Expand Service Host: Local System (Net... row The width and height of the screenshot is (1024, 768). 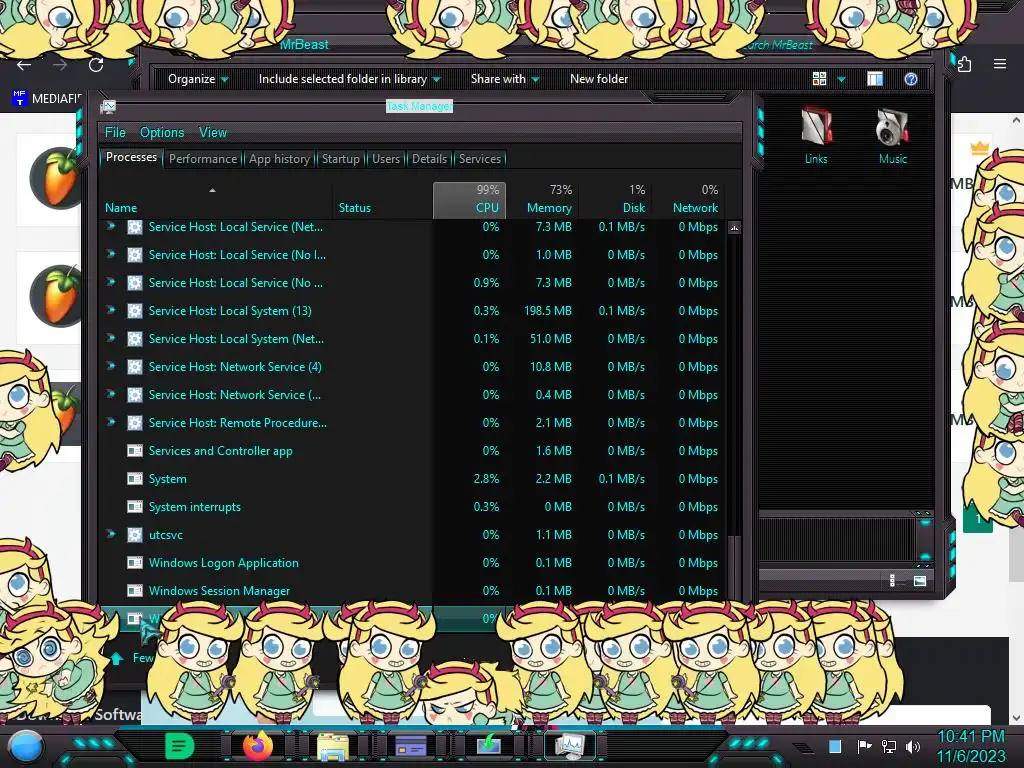[111, 338]
